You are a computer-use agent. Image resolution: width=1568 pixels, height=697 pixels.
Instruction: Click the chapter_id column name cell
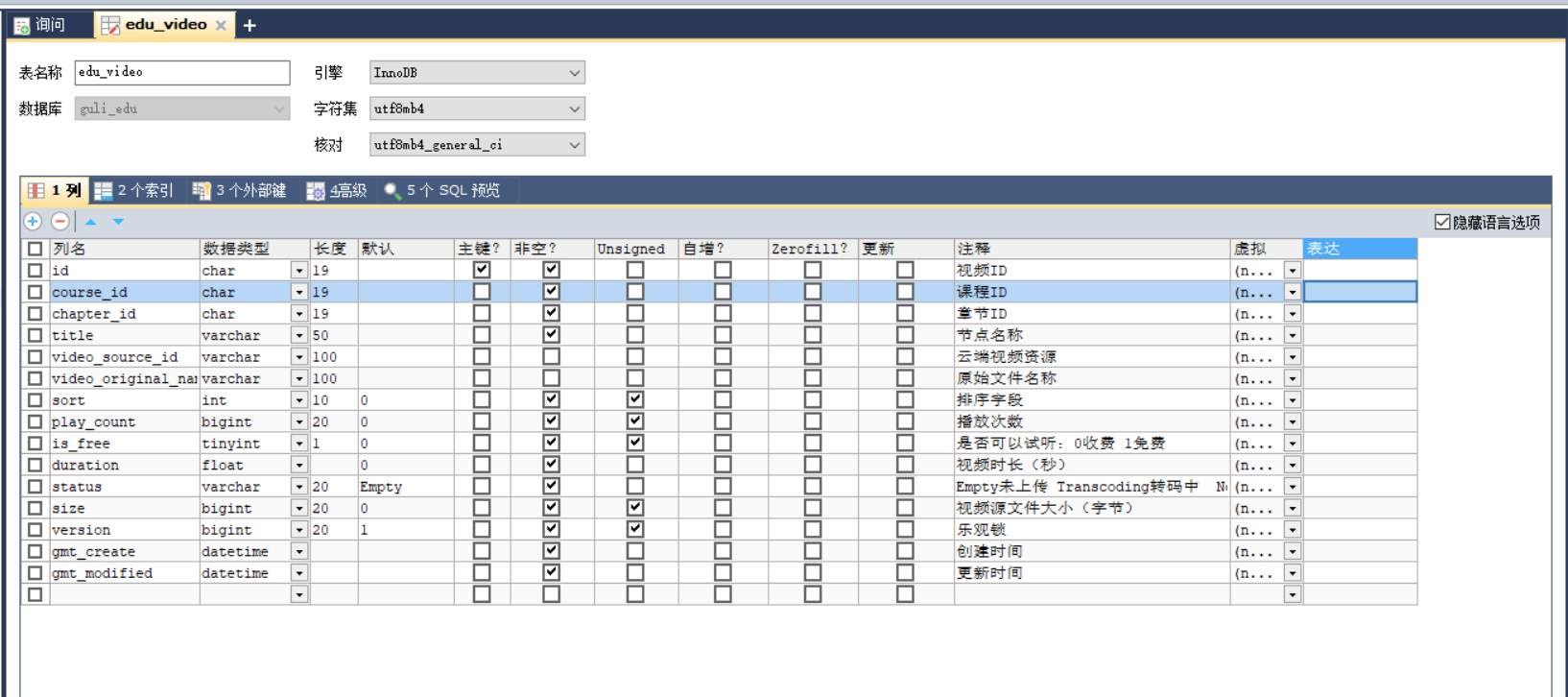124,314
